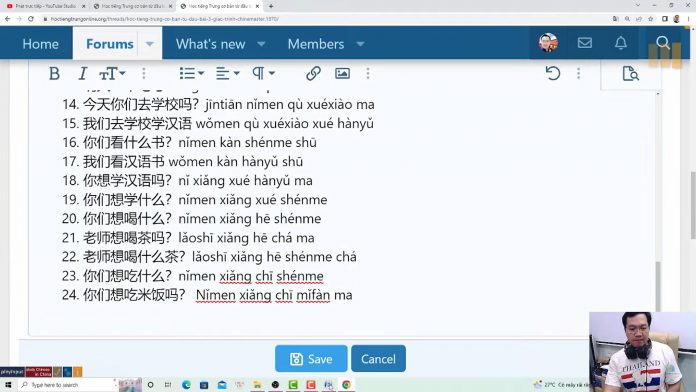Open the Chrome profile avatar
The image size is (696, 392).
click(676, 19)
